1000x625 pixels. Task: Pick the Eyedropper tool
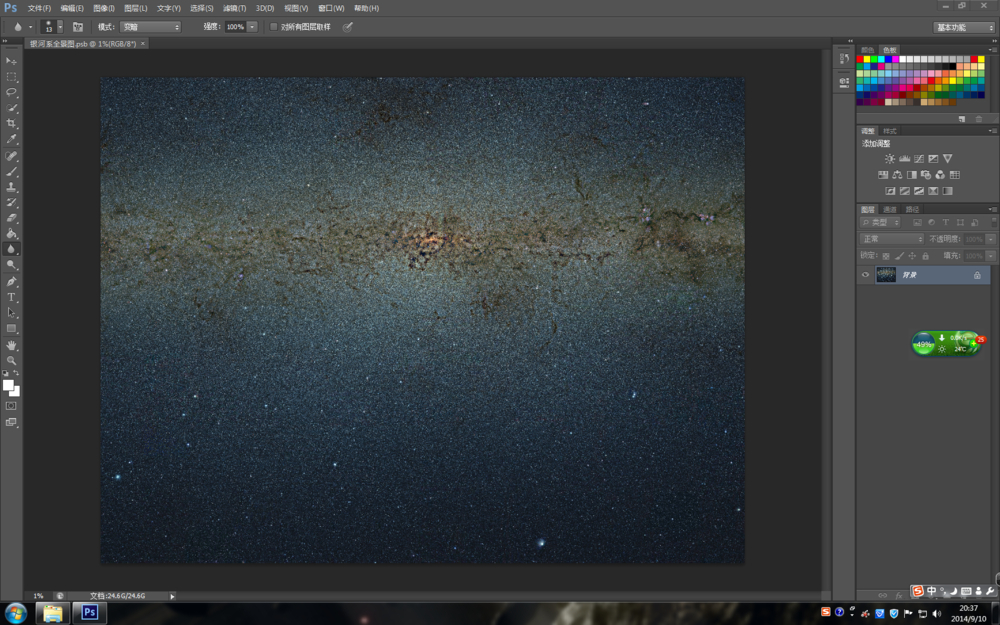(12, 139)
